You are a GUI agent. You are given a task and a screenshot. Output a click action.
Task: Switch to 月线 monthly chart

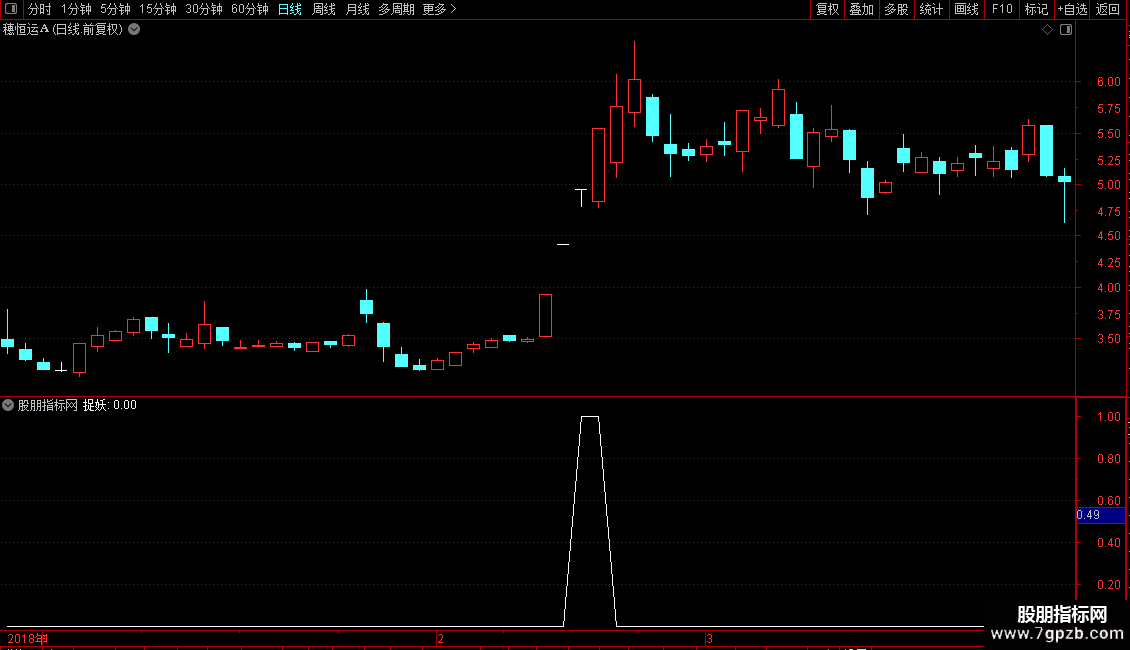tap(357, 9)
